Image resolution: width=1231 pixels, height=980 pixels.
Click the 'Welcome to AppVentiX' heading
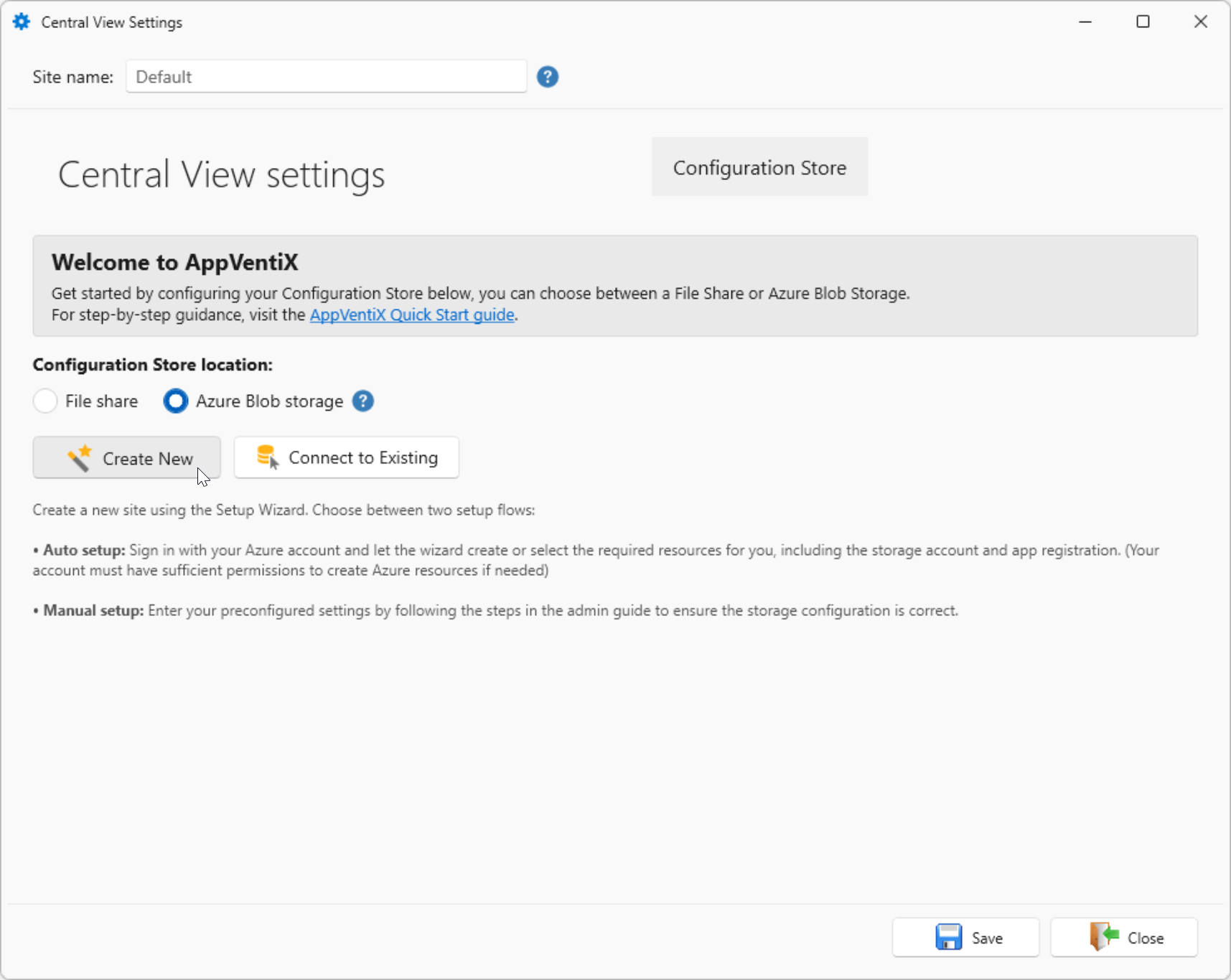click(x=174, y=262)
